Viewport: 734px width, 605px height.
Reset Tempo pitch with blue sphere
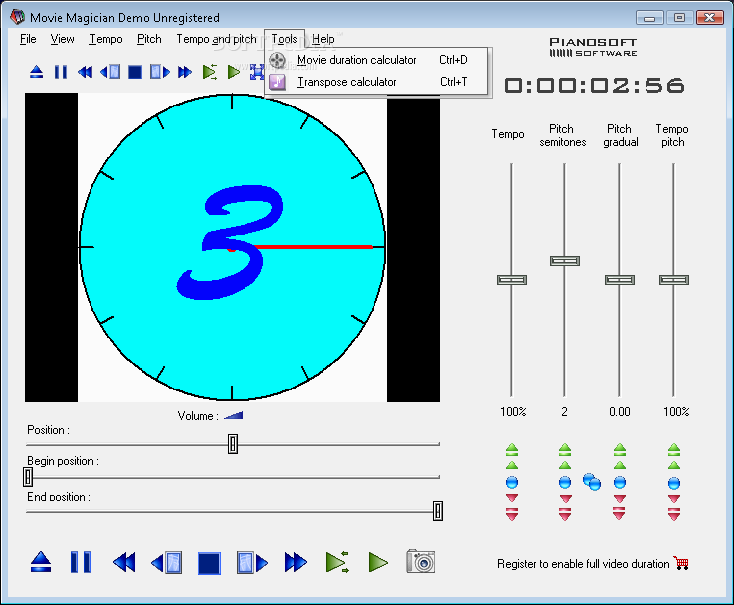click(674, 483)
